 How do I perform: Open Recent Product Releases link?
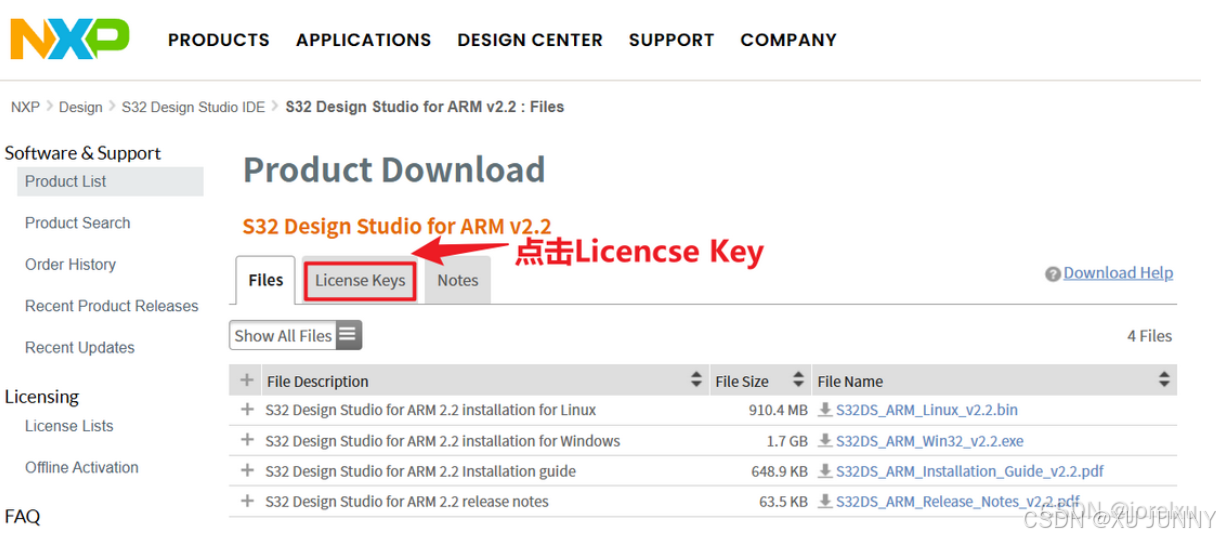click(x=112, y=306)
